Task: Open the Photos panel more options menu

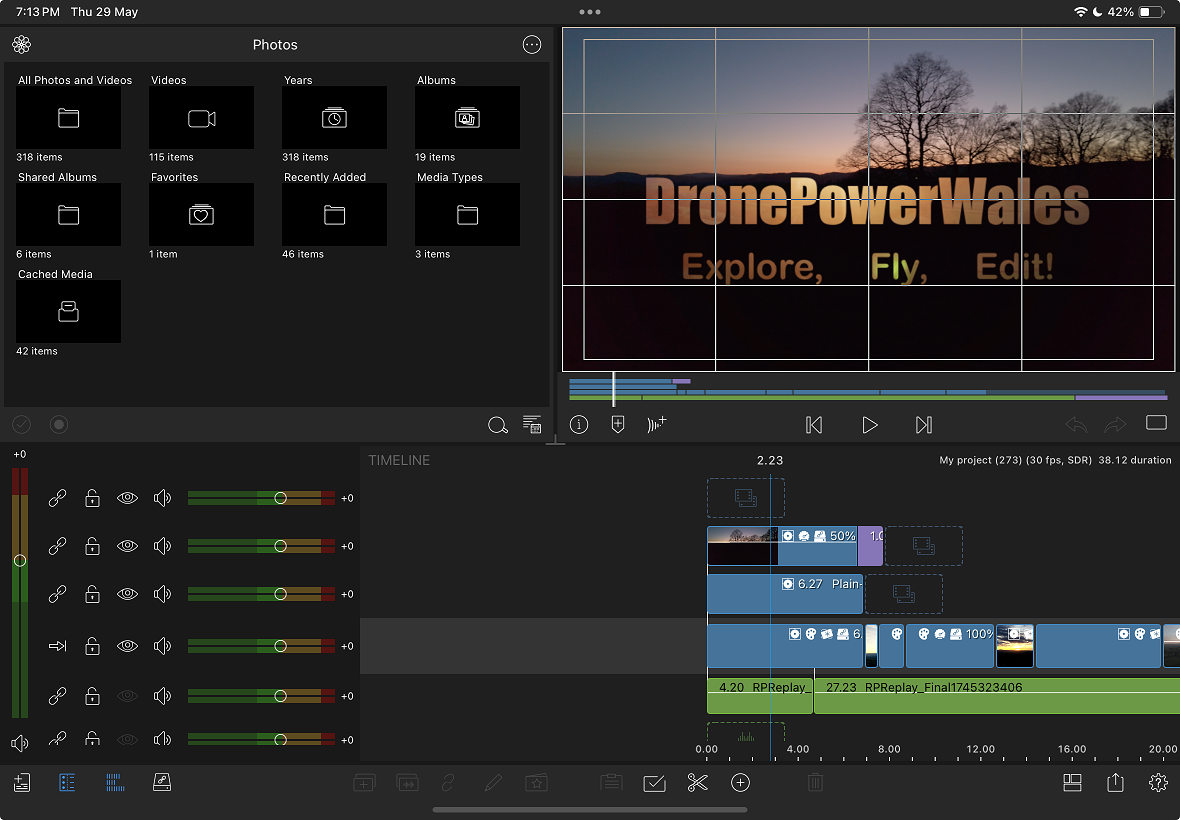Action: [531, 44]
